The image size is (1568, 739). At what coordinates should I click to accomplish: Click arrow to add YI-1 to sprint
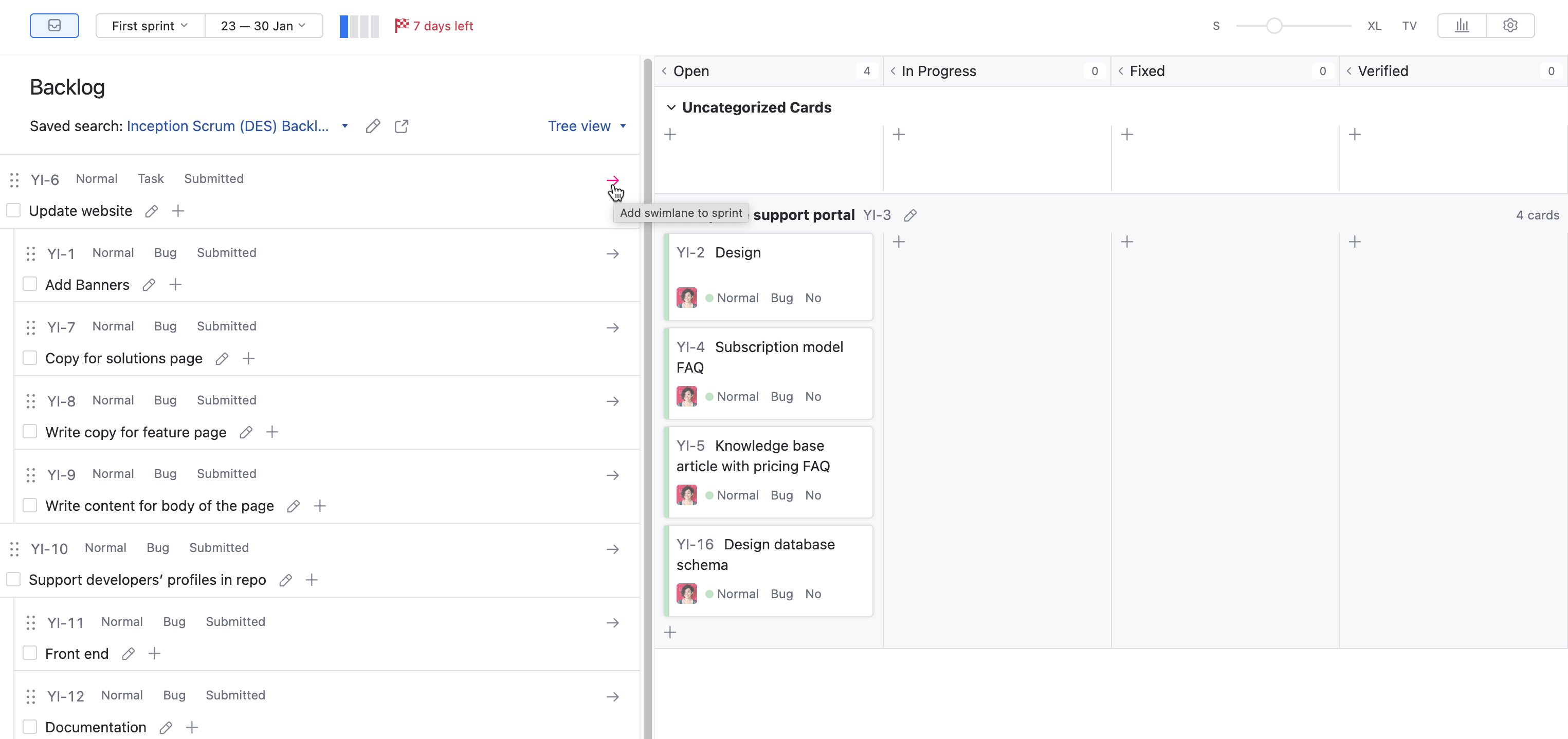pos(612,254)
